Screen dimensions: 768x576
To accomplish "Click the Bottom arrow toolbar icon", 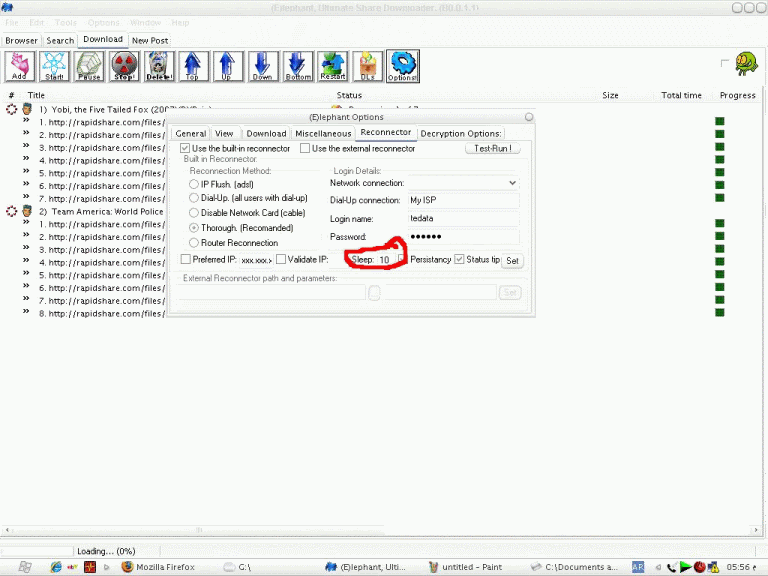I will (x=298, y=66).
